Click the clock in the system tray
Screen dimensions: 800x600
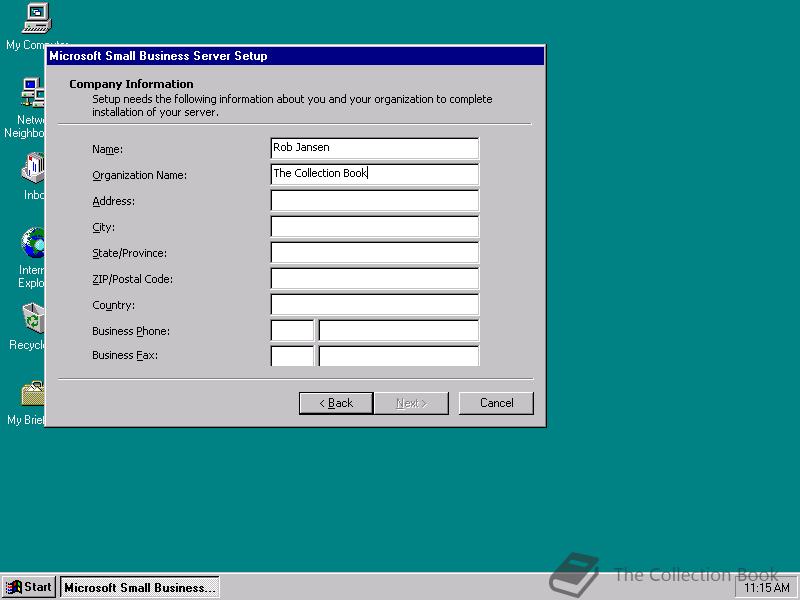point(768,587)
